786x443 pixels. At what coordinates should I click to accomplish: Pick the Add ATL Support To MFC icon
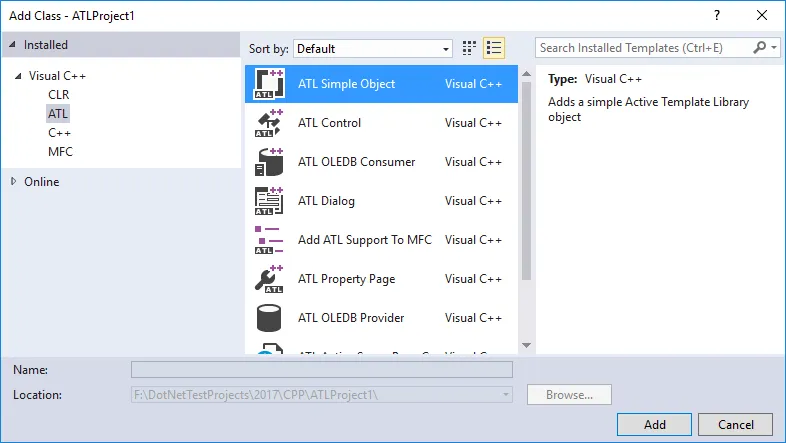tap(269, 240)
